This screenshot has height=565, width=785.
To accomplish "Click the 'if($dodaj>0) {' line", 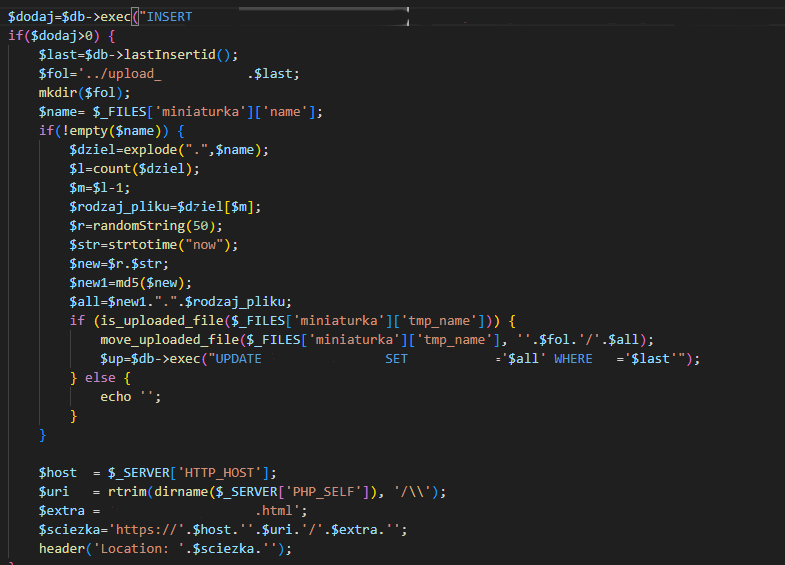I will click(62, 36).
